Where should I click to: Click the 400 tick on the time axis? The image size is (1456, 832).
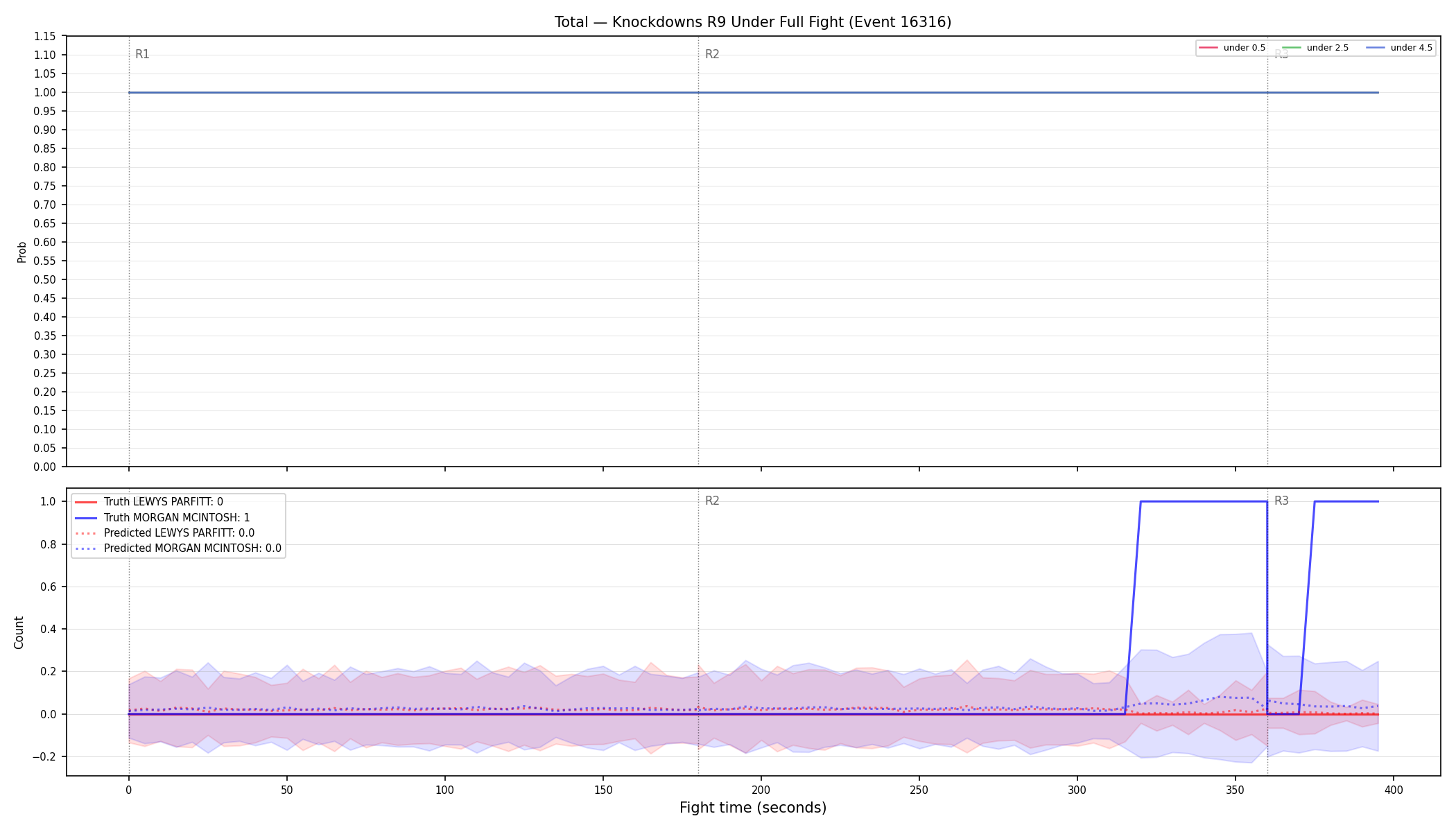tap(1393, 790)
